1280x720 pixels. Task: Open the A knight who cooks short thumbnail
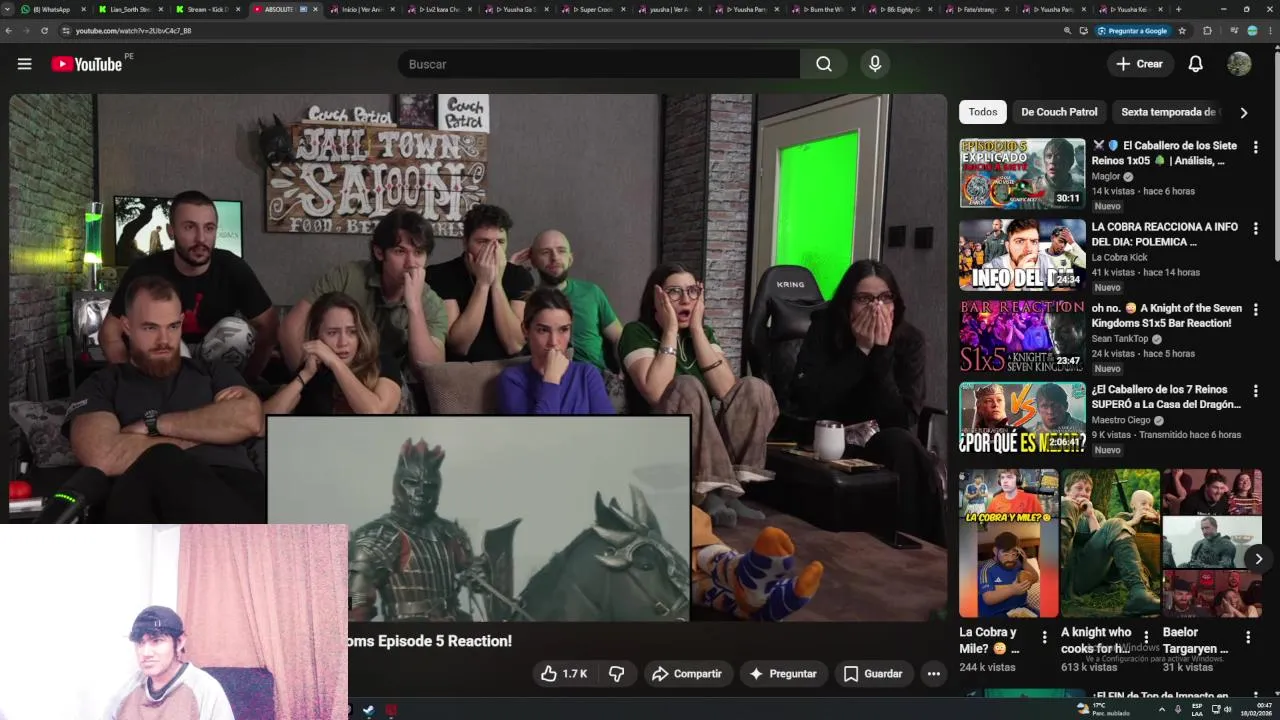coord(1110,543)
